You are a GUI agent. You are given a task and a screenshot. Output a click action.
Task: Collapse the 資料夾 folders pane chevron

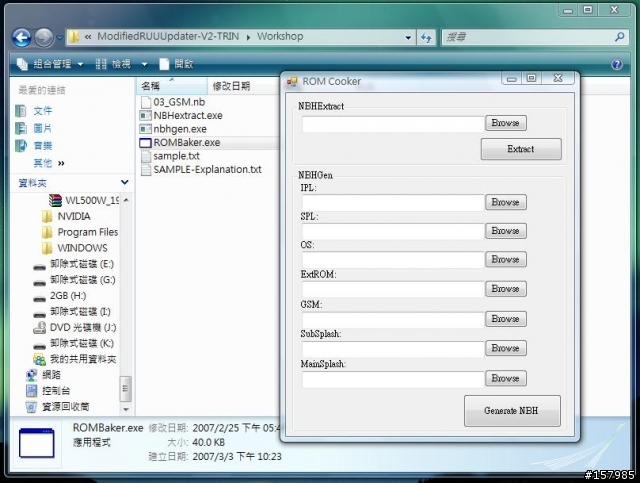pos(124,182)
